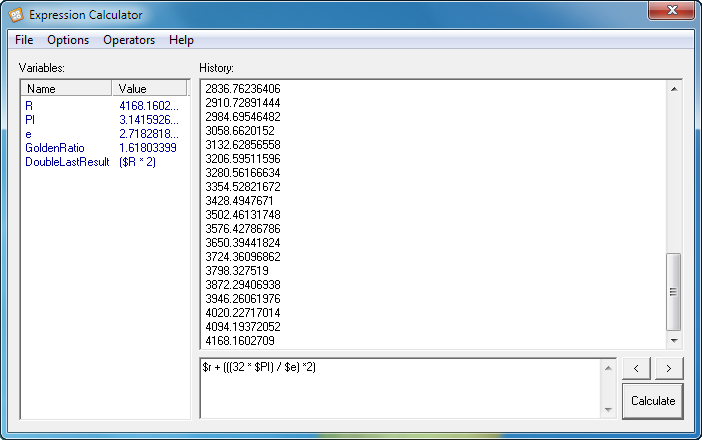
Task: Select history entry 2910.72891444
Action: (243, 103)
